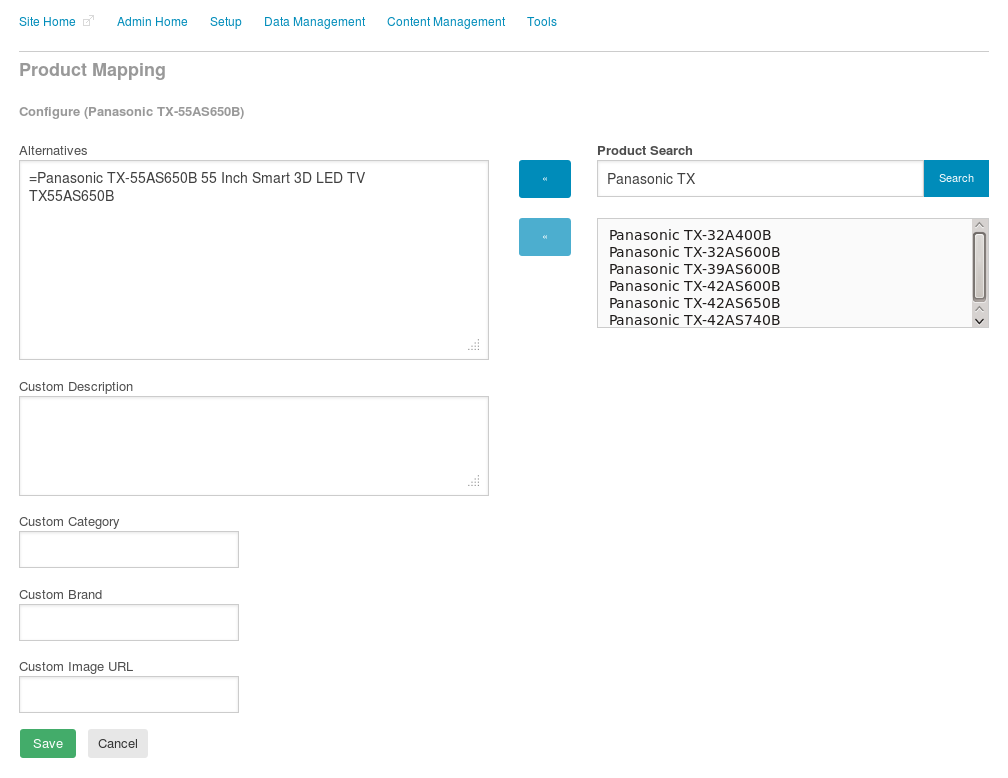1008x778 pixels.
Task: Open the Data Management menu
Action: pos(314,22)
